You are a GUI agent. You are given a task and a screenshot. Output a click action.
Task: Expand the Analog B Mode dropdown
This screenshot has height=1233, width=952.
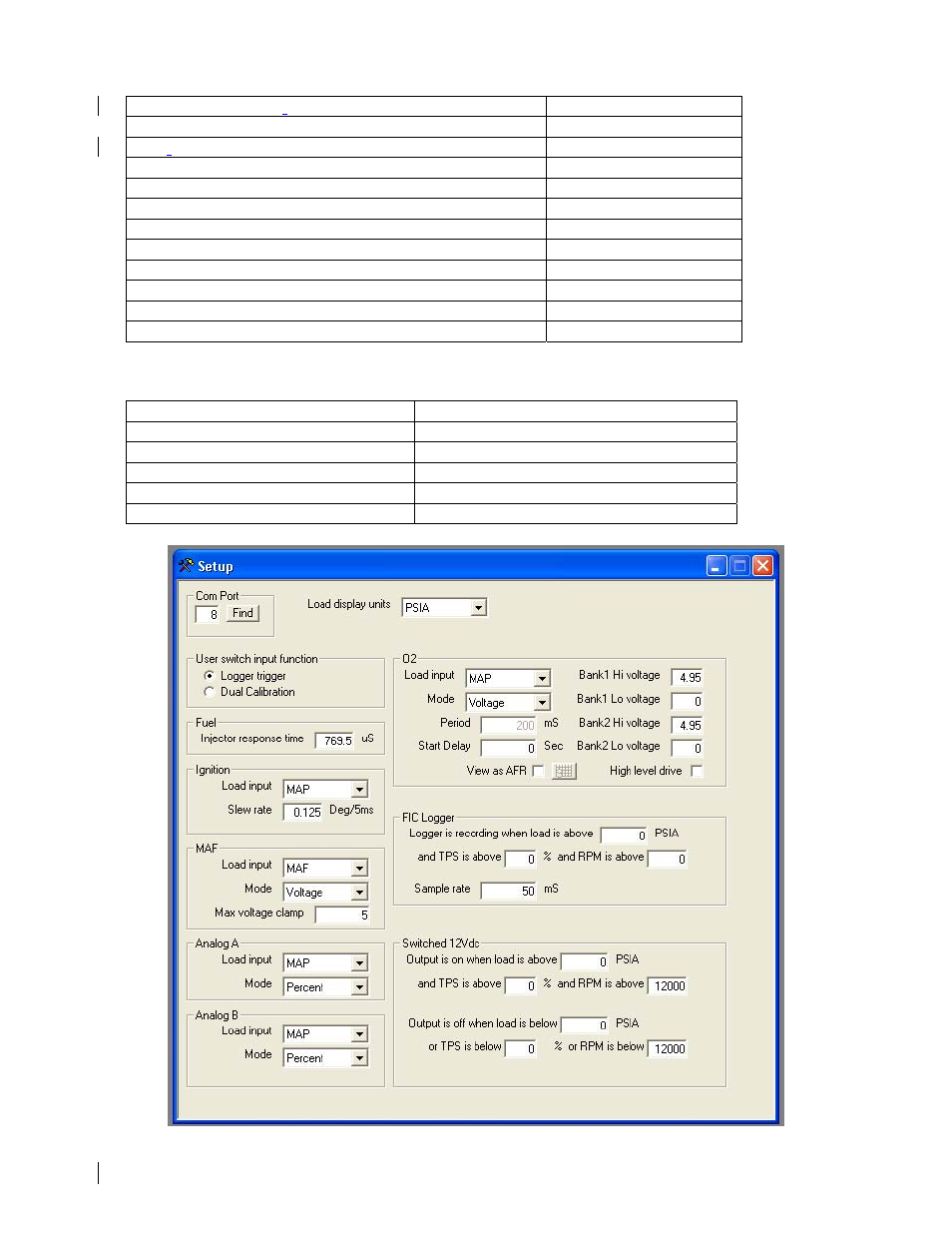[x=359, y=1058]
